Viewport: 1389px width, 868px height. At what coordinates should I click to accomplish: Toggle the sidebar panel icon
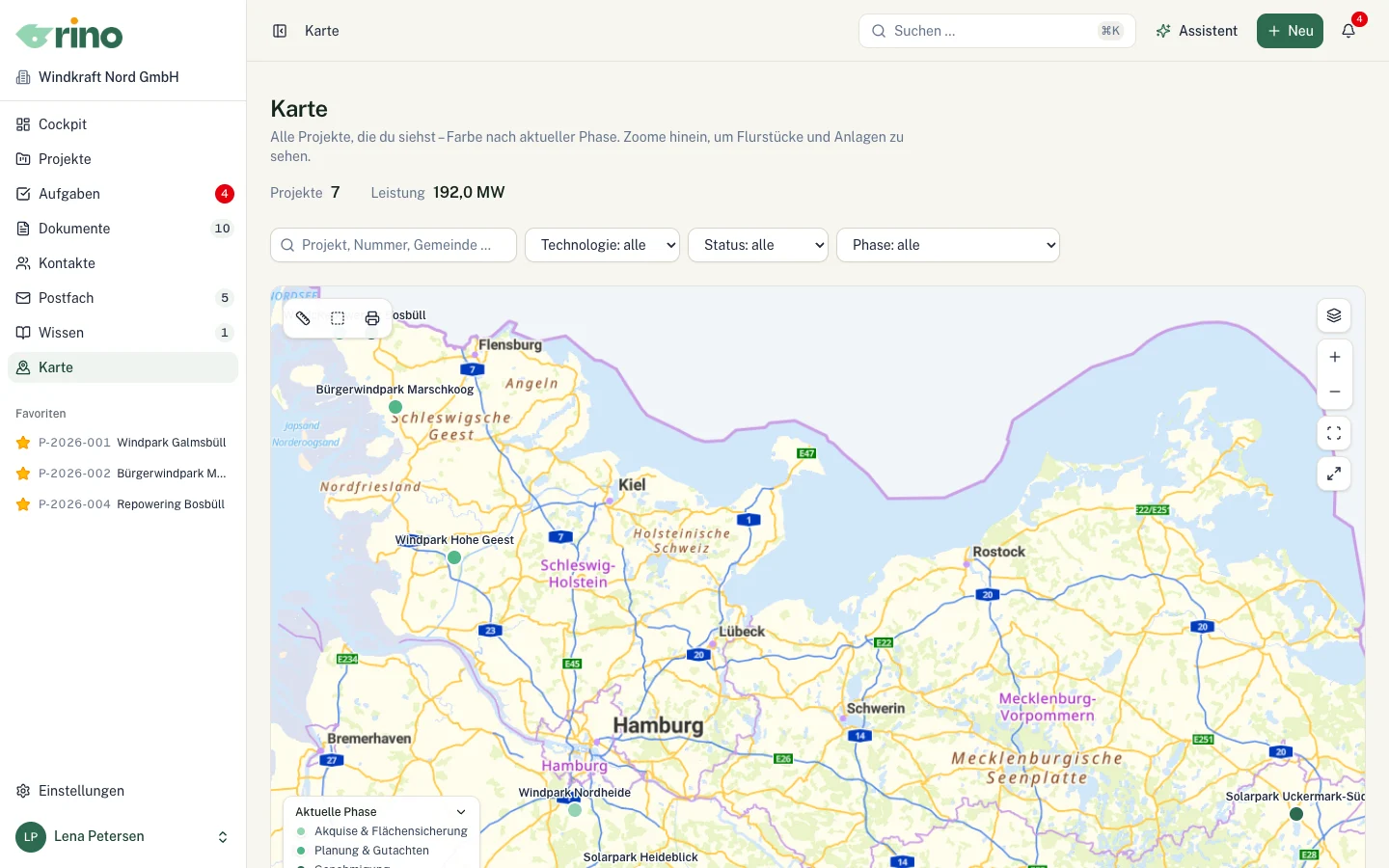click(280, 31)
